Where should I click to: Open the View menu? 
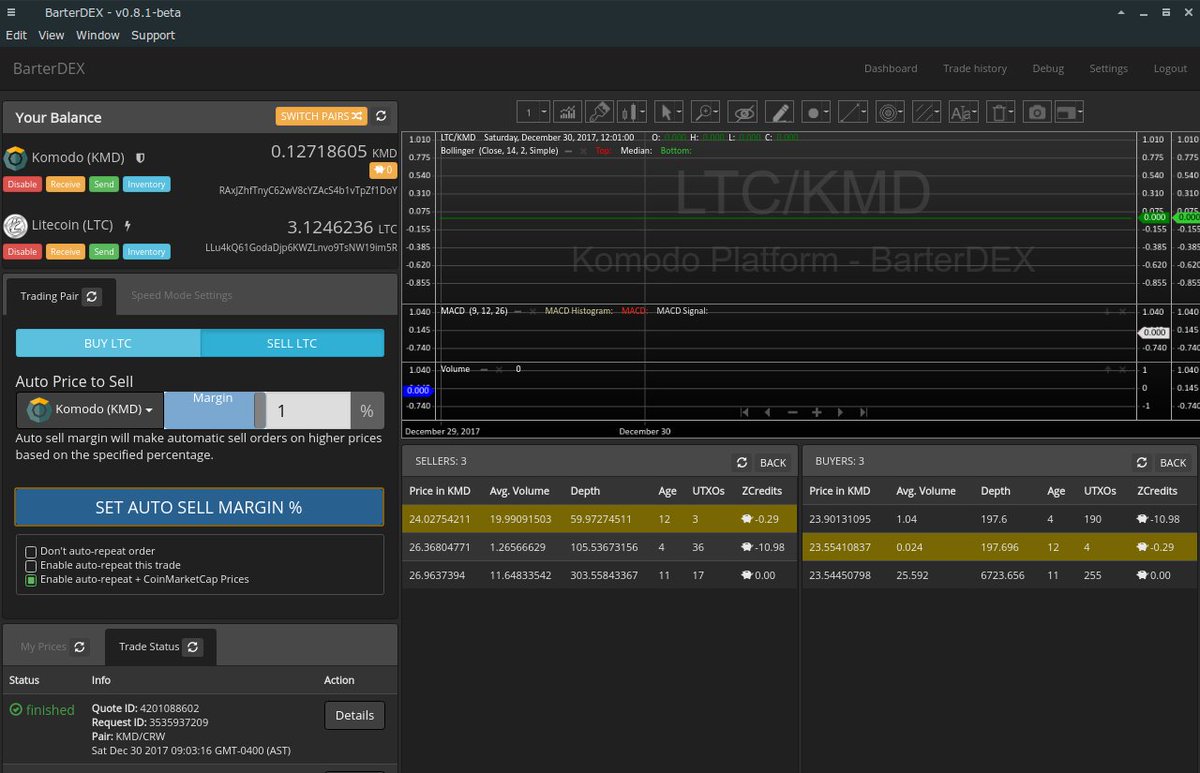coord(51,35)
